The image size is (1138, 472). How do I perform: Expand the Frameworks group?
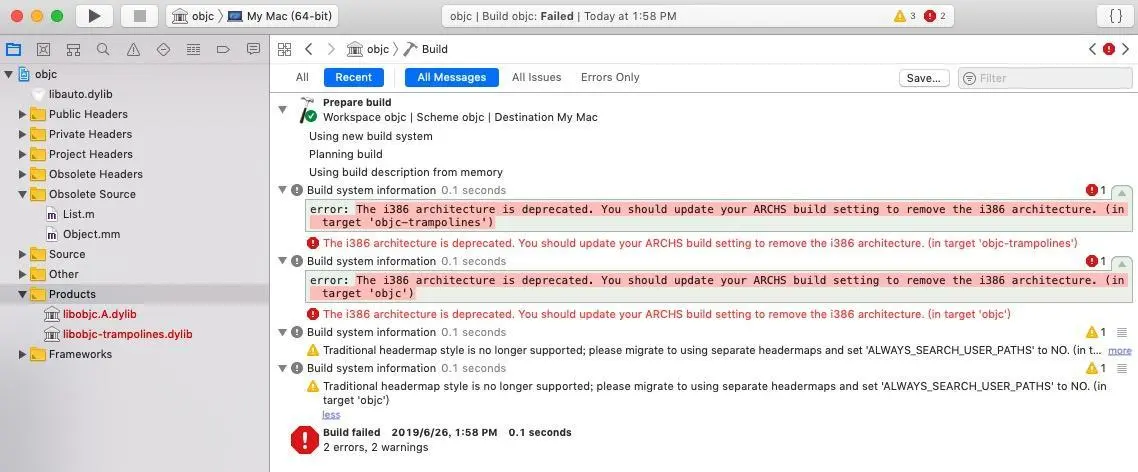pos(22,354)
